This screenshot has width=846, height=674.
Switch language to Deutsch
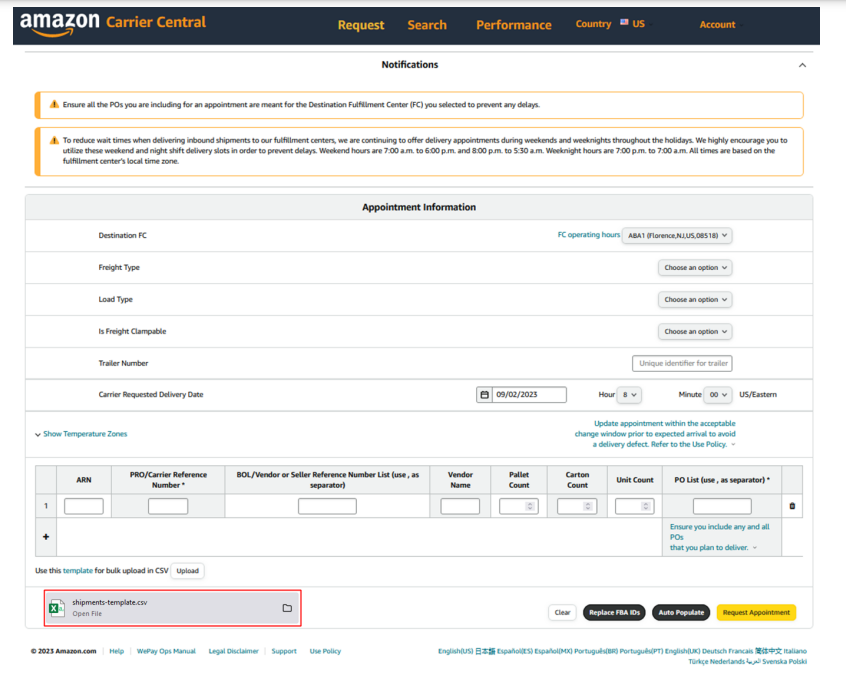(714, 651)
